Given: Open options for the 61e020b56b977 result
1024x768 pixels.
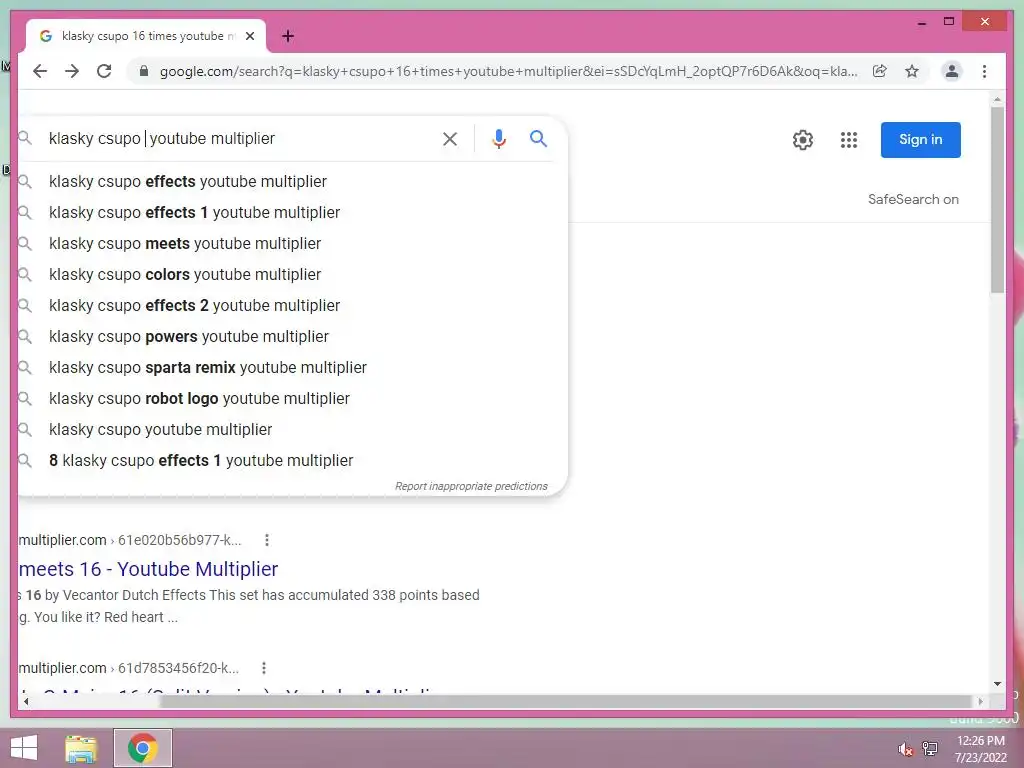Looking at the screenshot, I should pyautogui.click(x=266, y=540).
